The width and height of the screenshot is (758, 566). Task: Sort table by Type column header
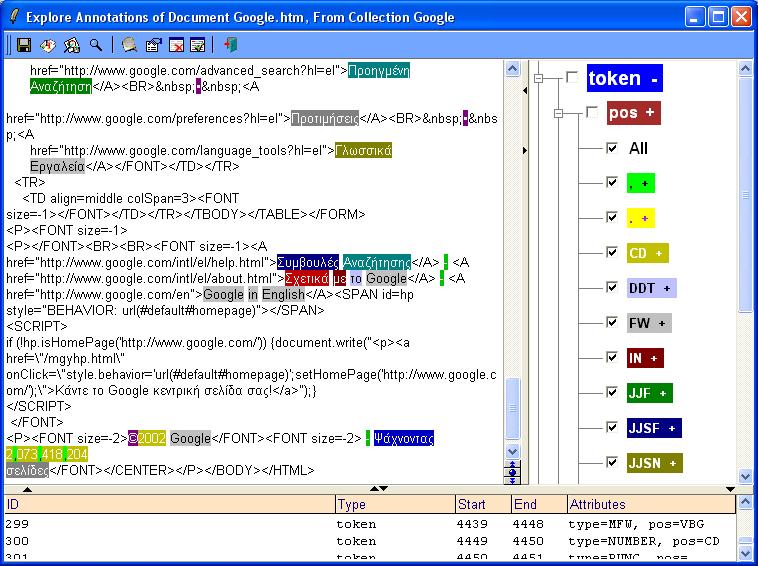(x=395, y=504)
